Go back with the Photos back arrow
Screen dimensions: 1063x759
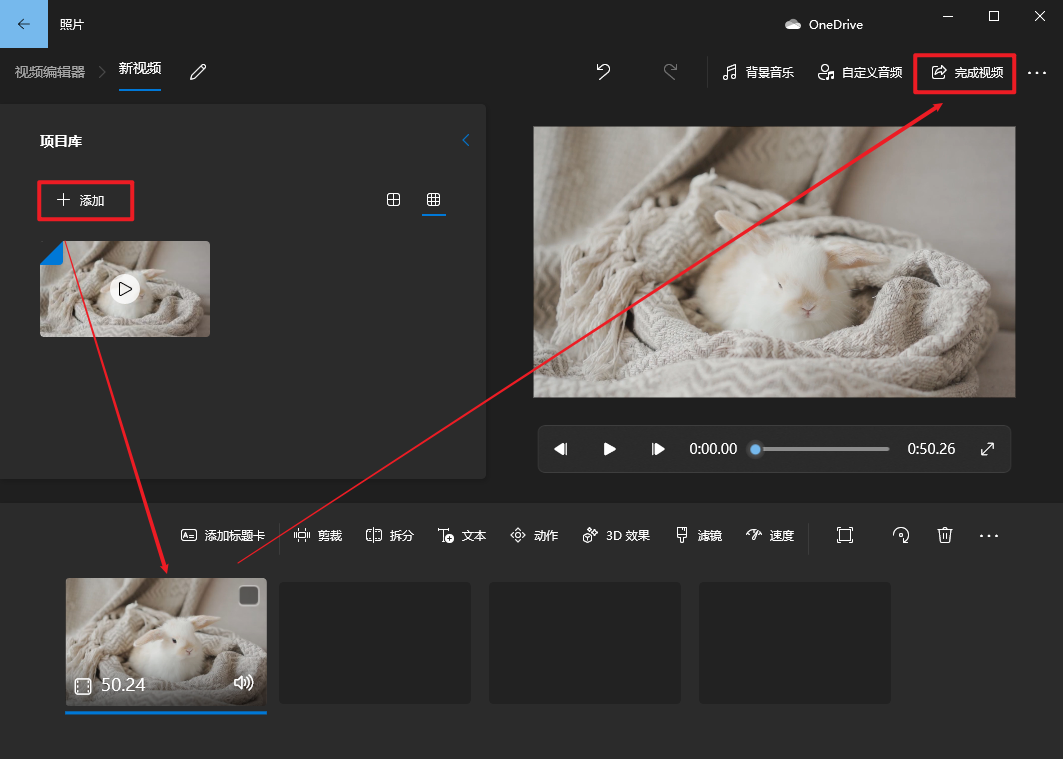click(24, 24)
